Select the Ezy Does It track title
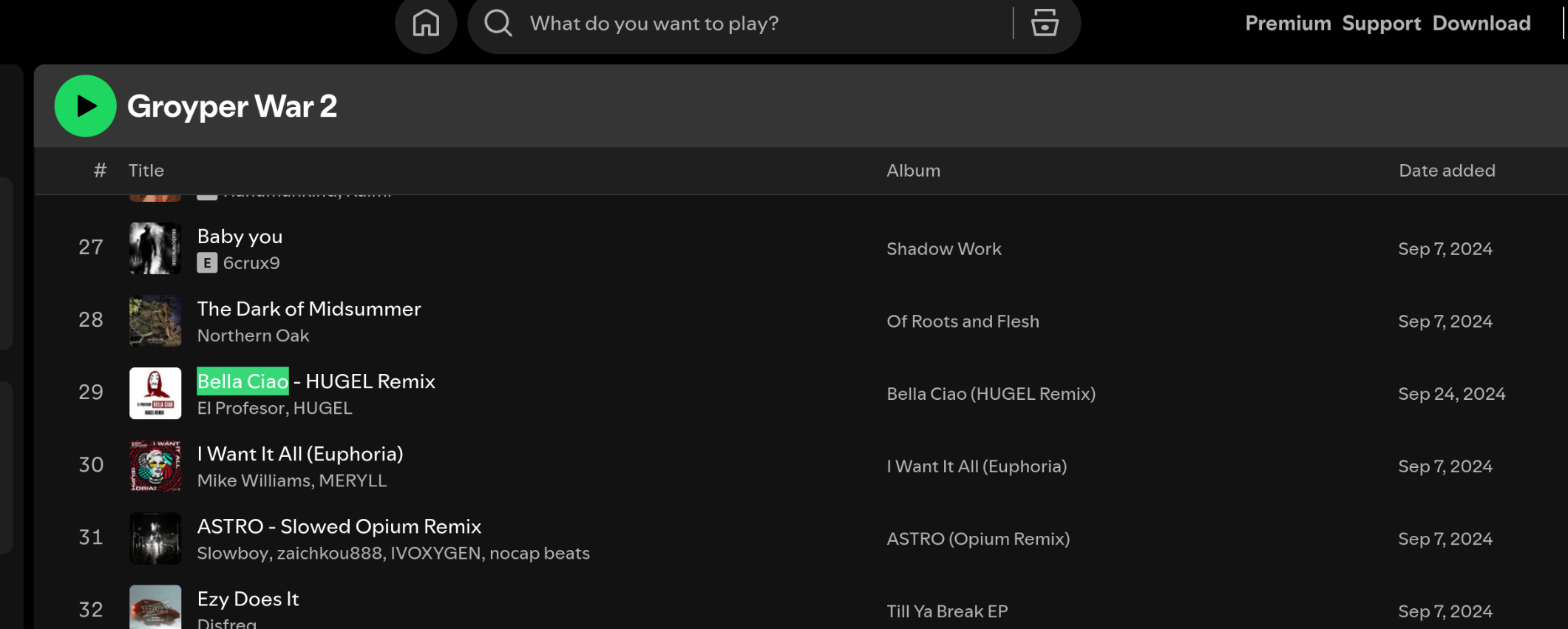 248,599
